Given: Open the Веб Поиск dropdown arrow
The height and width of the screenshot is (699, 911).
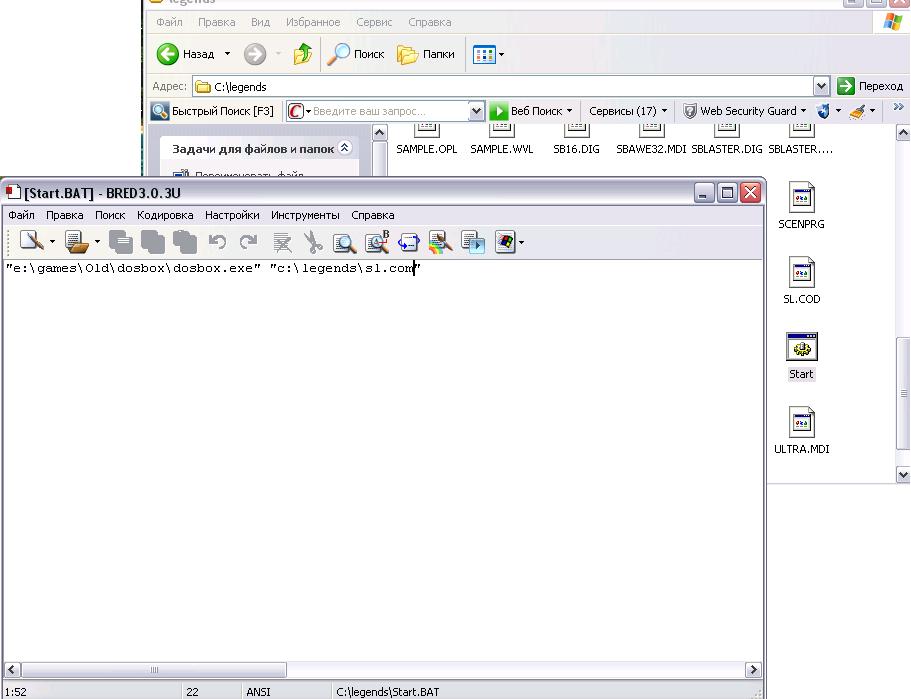Looking at the screenshot, I should pos(569,111).
